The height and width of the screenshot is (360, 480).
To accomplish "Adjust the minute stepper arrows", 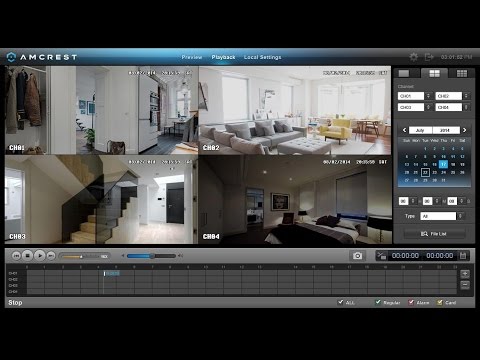I will pyautogui.click(x=437, y=201).
